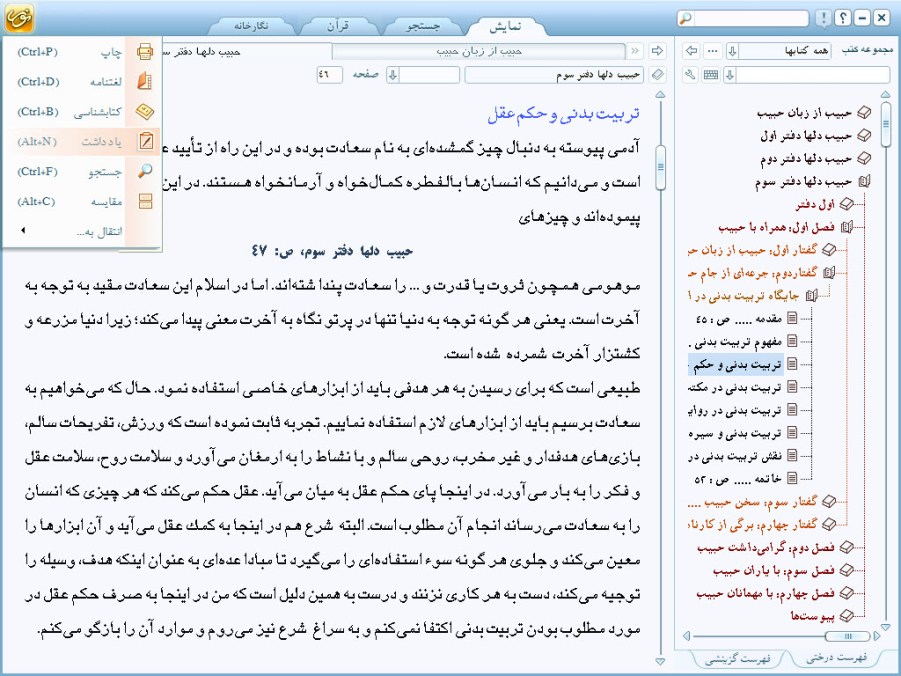This screenshot has width=901, height=676.
Task: Click the double chevron beside the document tabs
Action: [634, 51]
